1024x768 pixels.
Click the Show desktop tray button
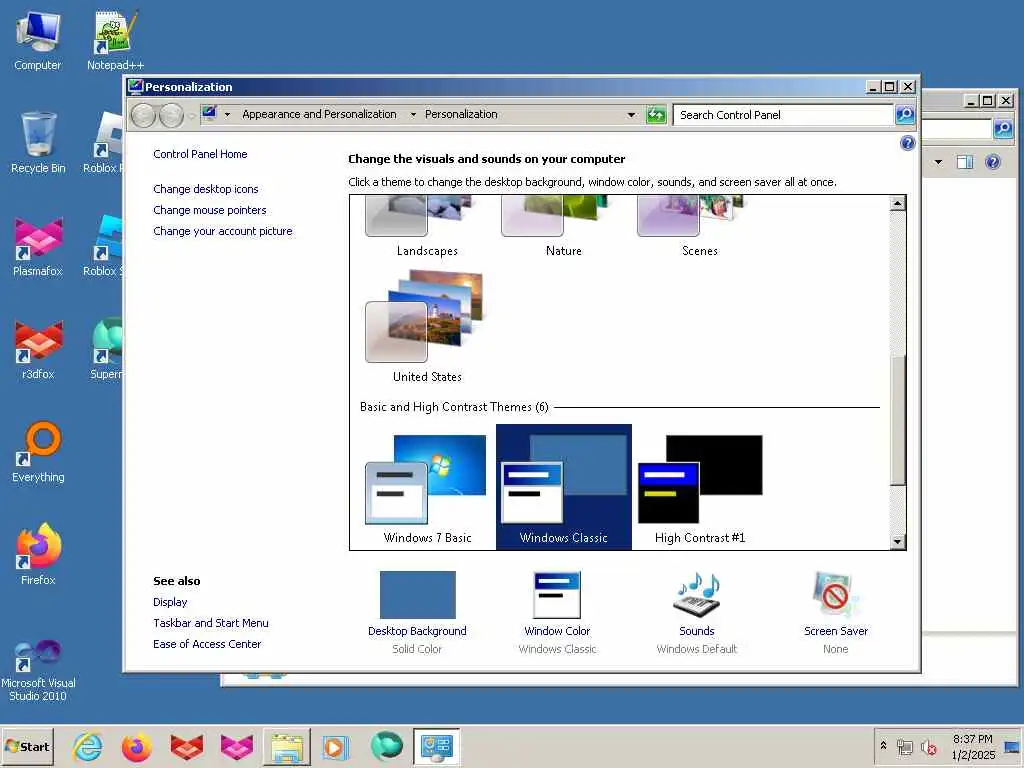click(1012, 746)
